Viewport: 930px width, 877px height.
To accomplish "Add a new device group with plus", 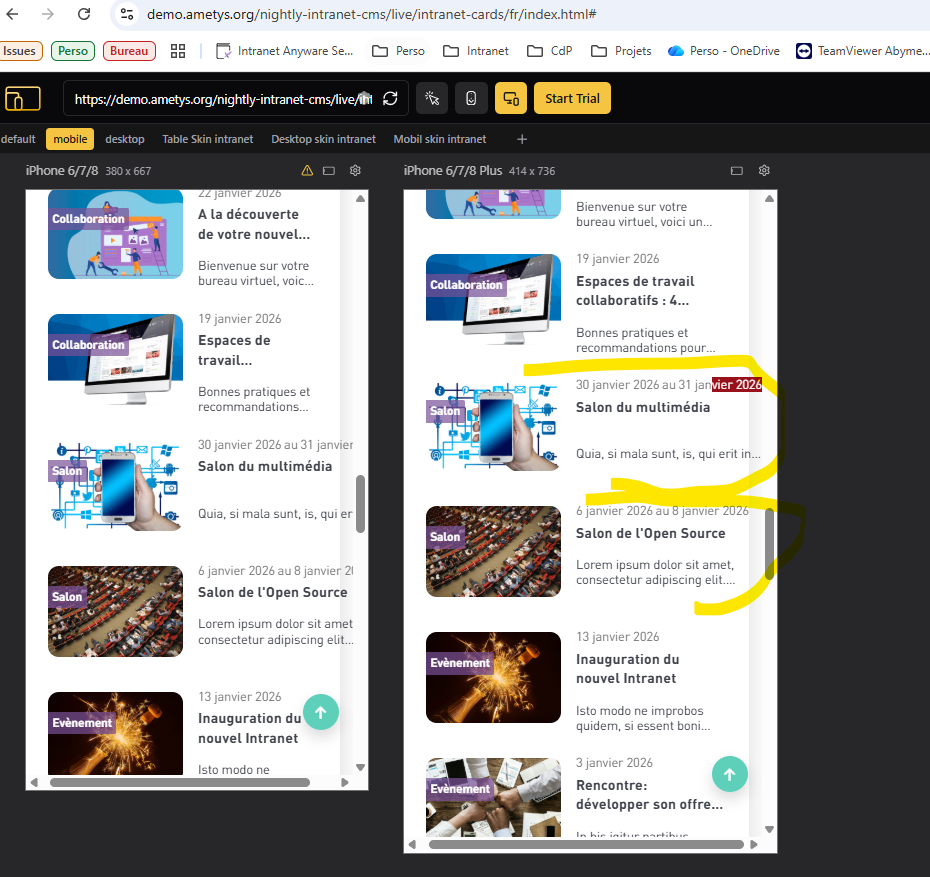I will pos(521,139).
